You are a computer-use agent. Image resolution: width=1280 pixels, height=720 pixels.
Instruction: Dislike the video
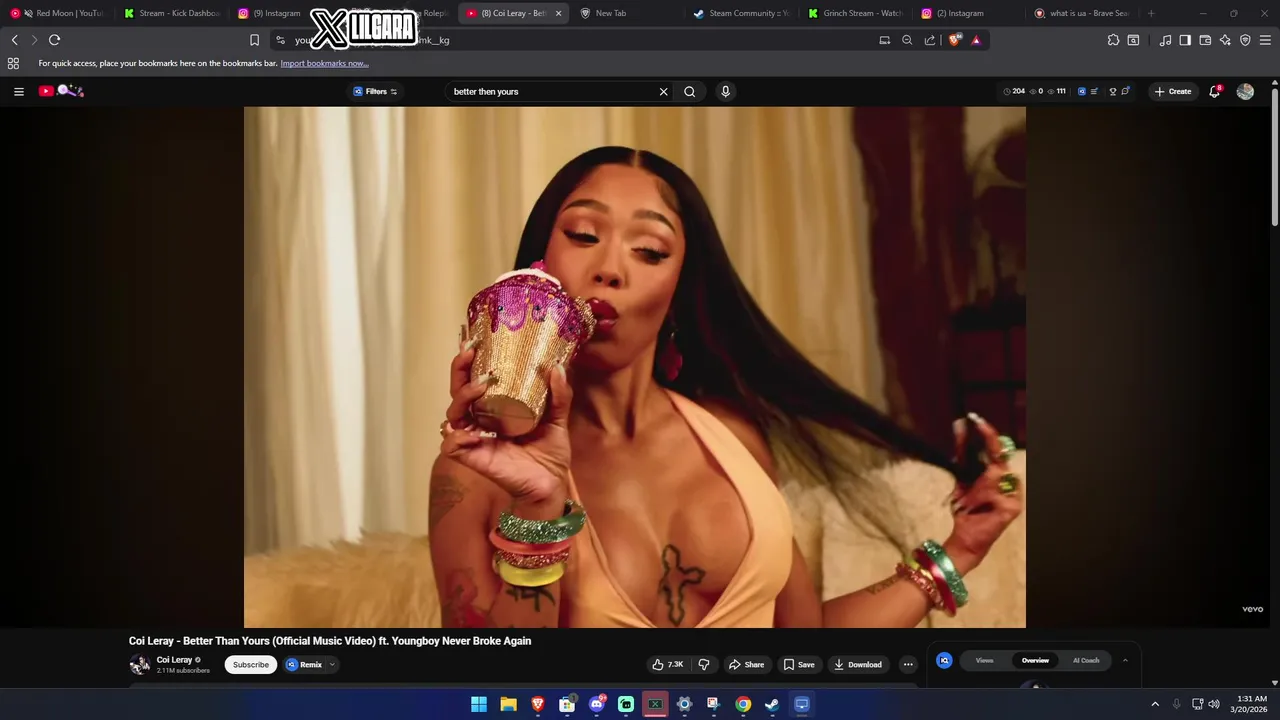coord(704,664)
